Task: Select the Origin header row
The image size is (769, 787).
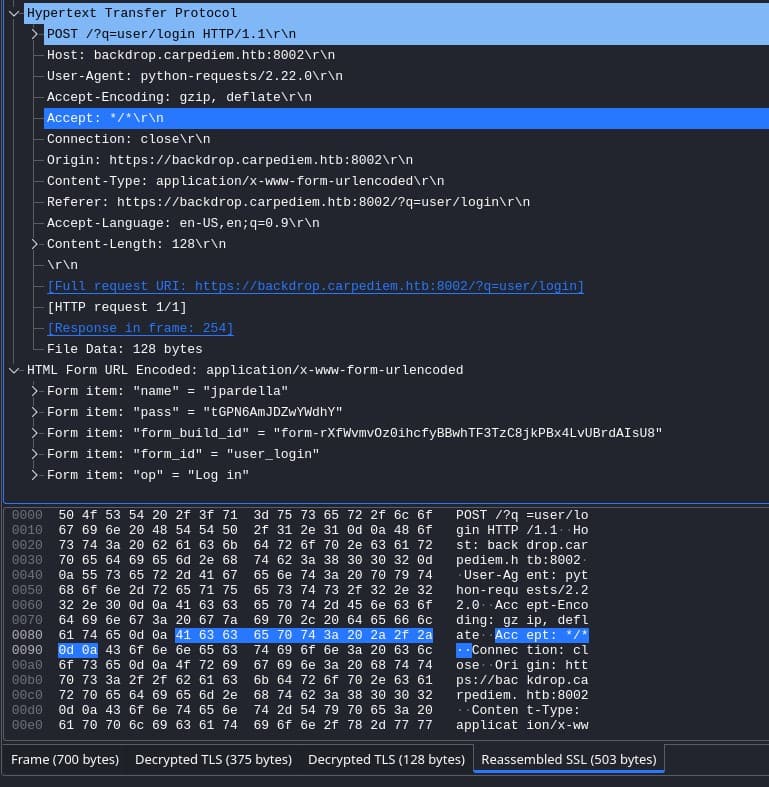Action: tap(407, 160)
